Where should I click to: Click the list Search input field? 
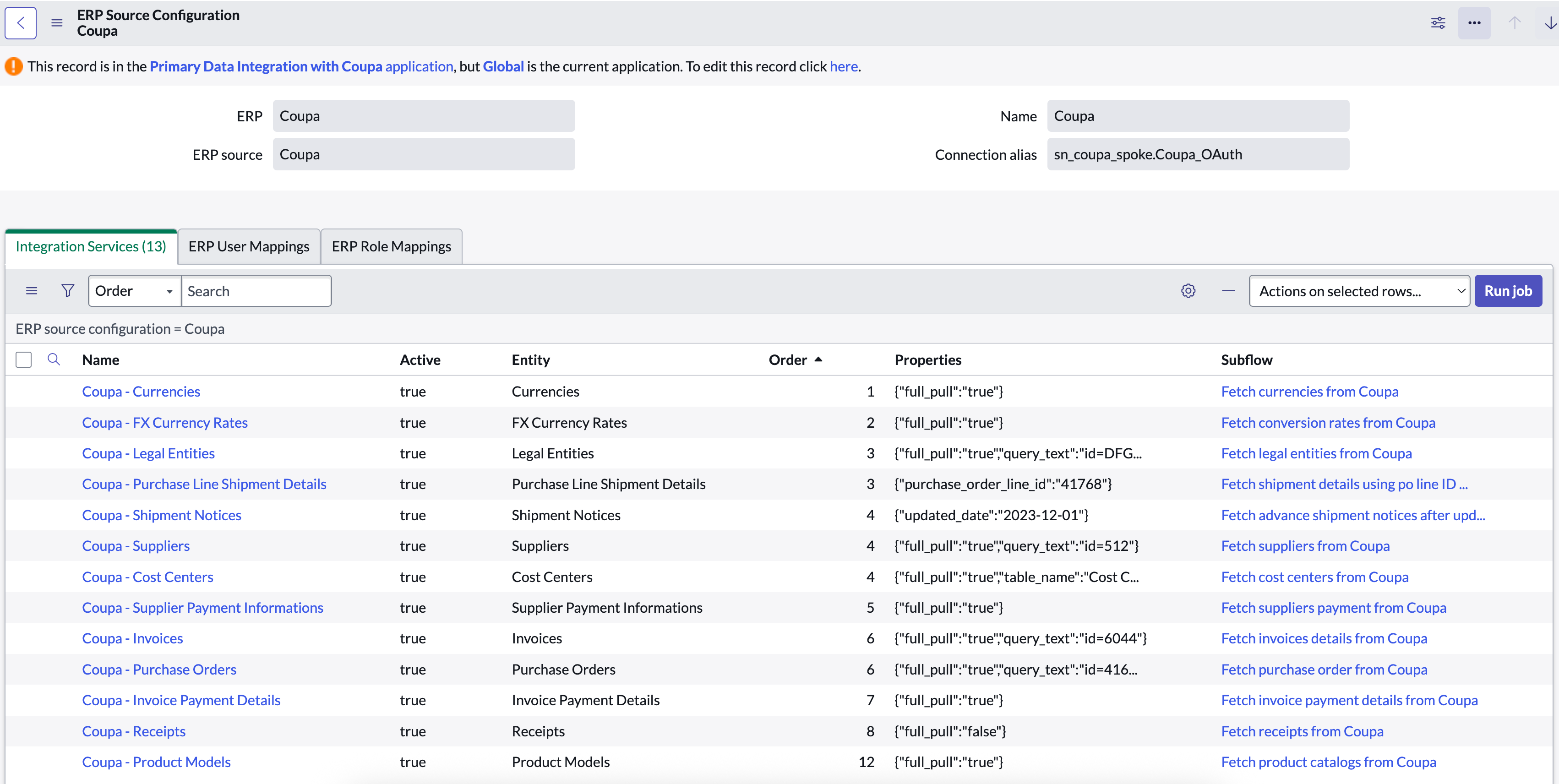coord(256,291)
